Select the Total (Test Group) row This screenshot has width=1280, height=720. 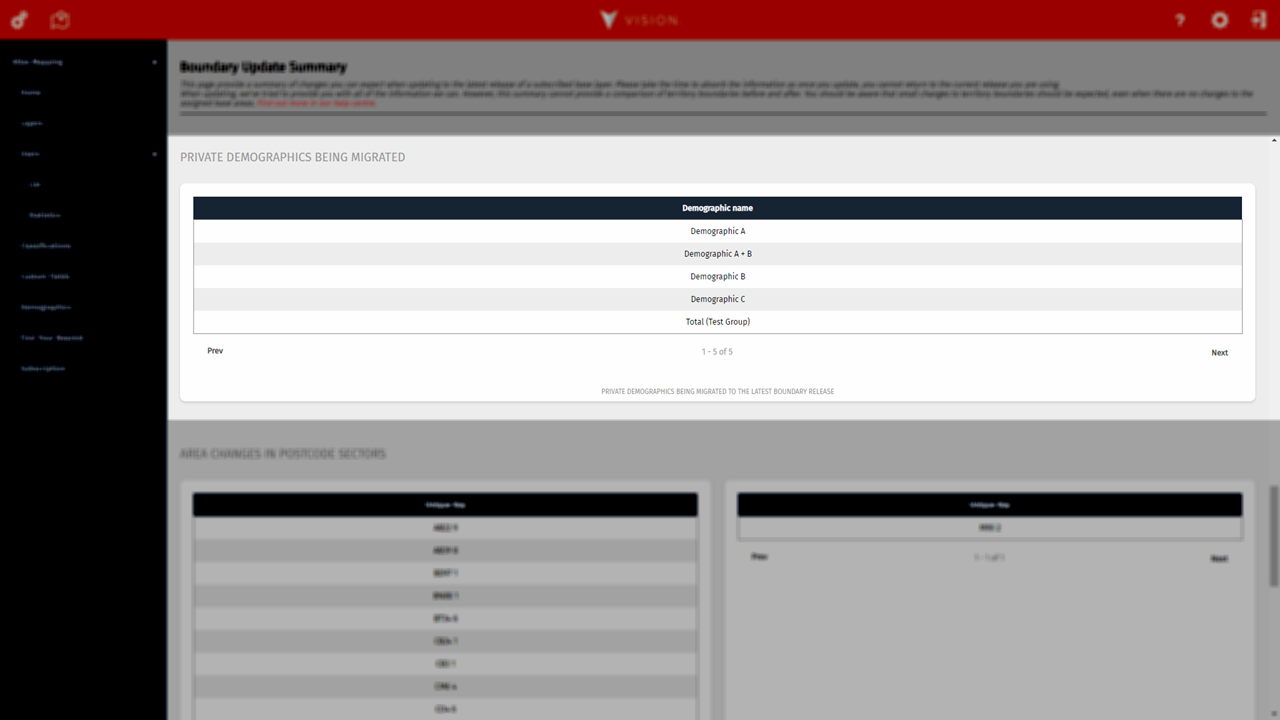pyautogui.click(x=717, y=322)
